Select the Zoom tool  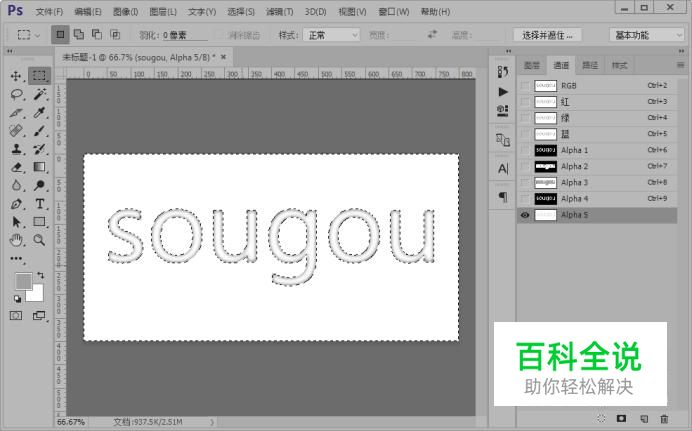tap(39, 240)
